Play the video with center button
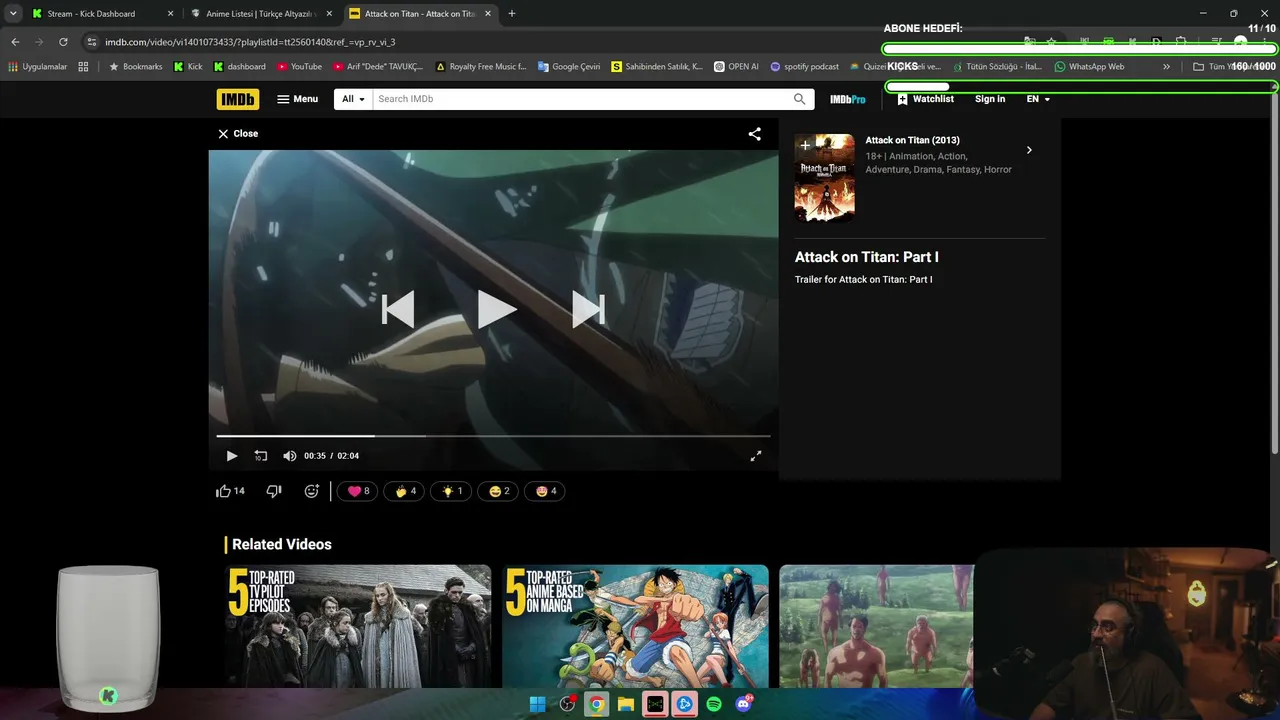This screenshot has width=1280, height=720. click(495, 309)
